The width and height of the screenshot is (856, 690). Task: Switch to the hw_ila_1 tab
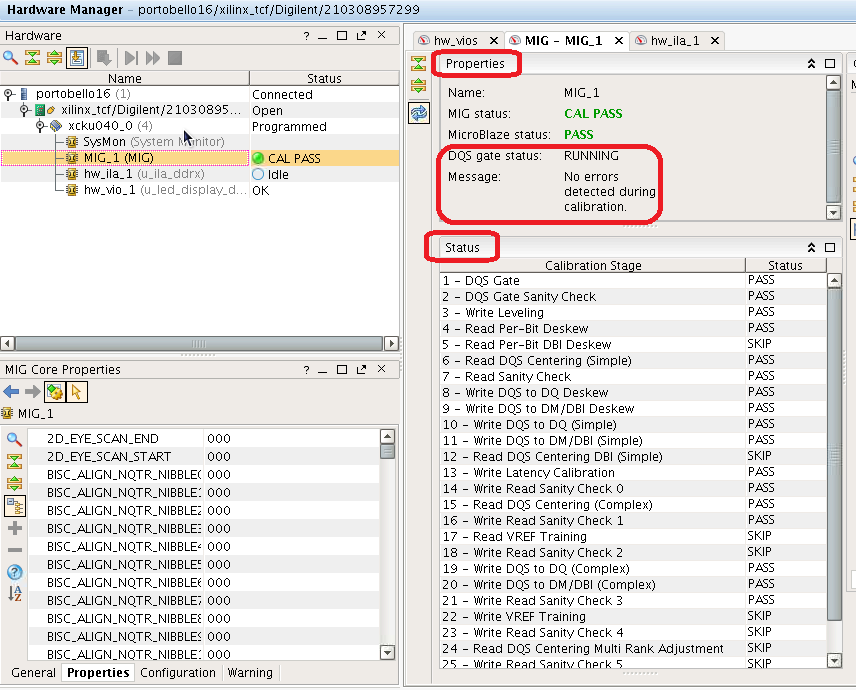[x=675, y=41]
